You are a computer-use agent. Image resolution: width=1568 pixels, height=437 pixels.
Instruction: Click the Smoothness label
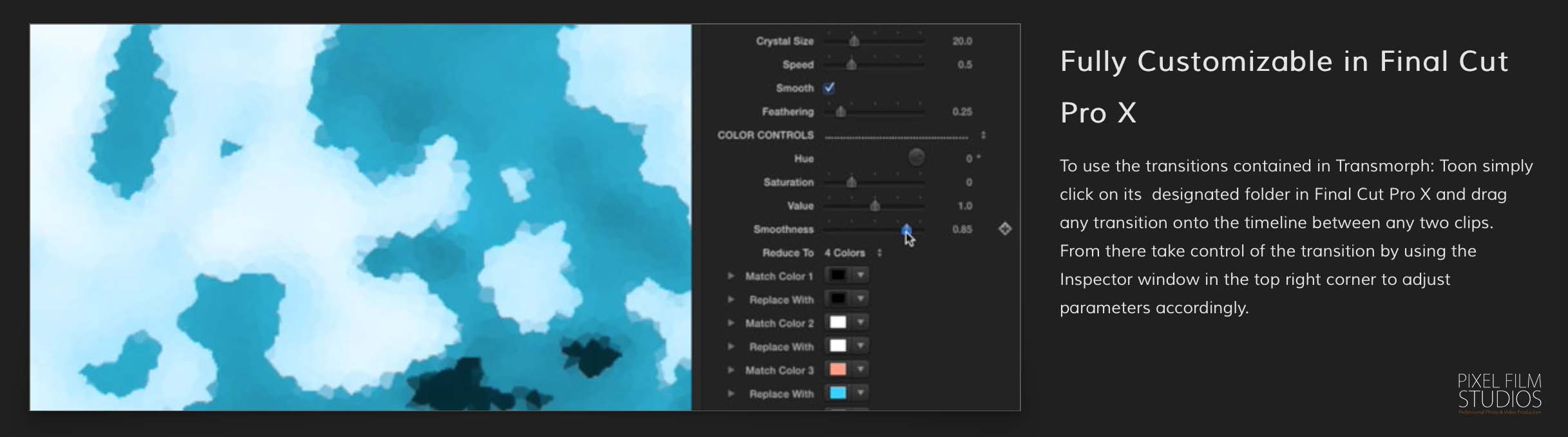(783, 229)
